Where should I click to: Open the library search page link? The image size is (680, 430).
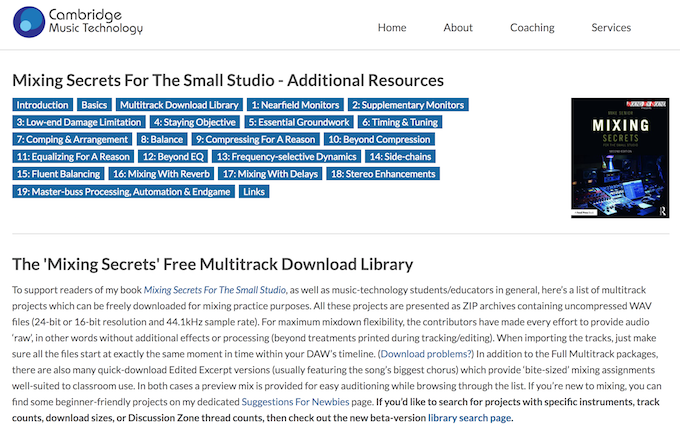click(x=470, y=418)
